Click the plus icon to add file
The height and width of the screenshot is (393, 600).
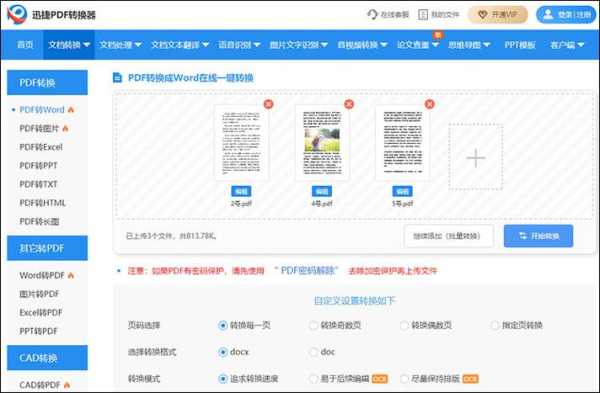point(476,158)
